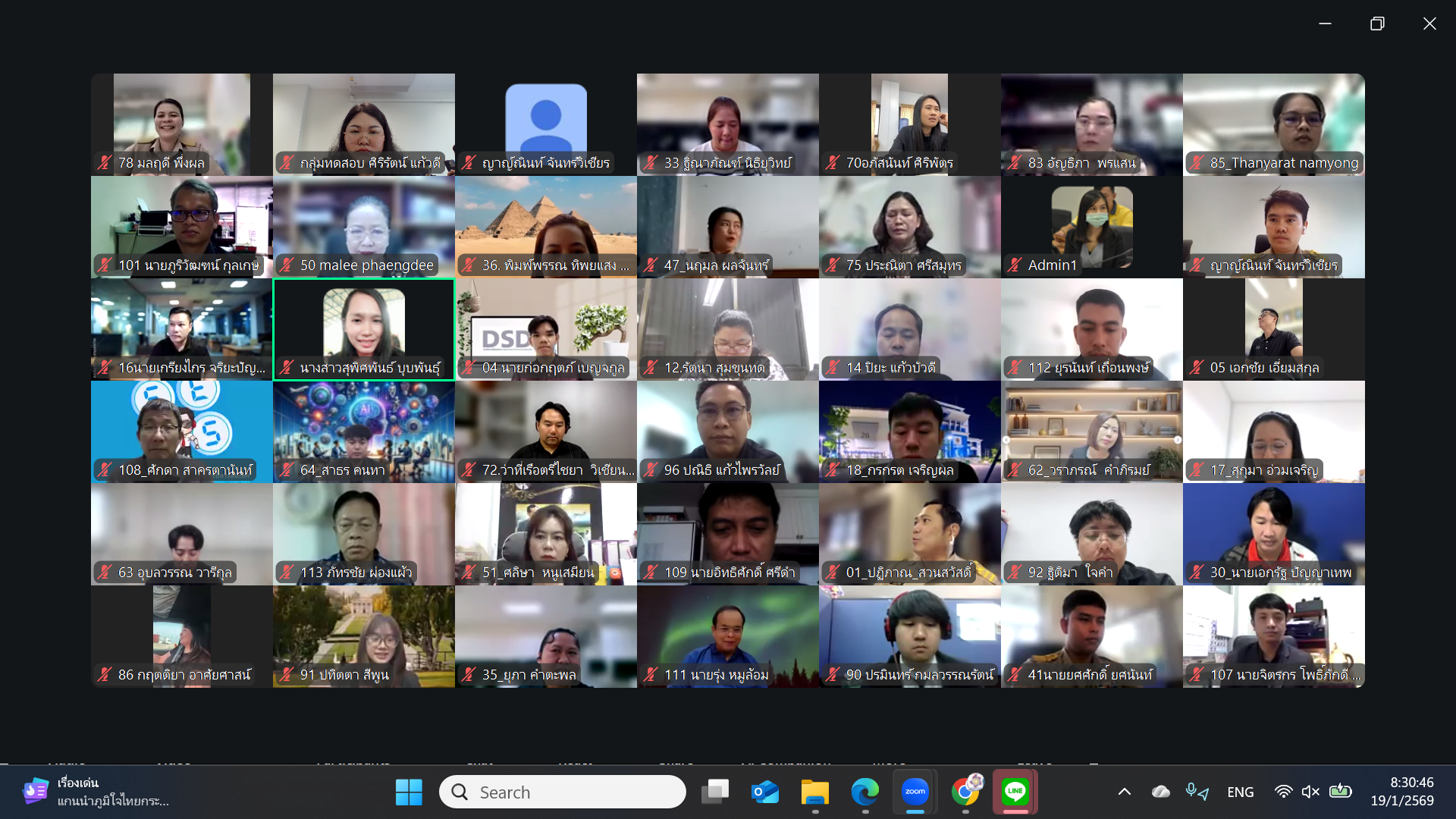Screen dimensions: 1456x819
Task: Click the OneDrive cloud tray icon
Action: (x=1160, y=792)
